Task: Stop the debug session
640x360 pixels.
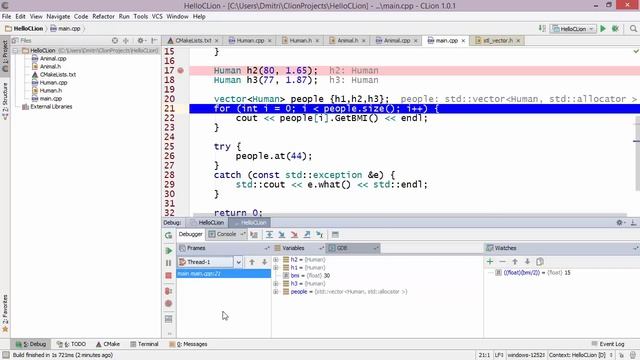Action: point(169,276)
